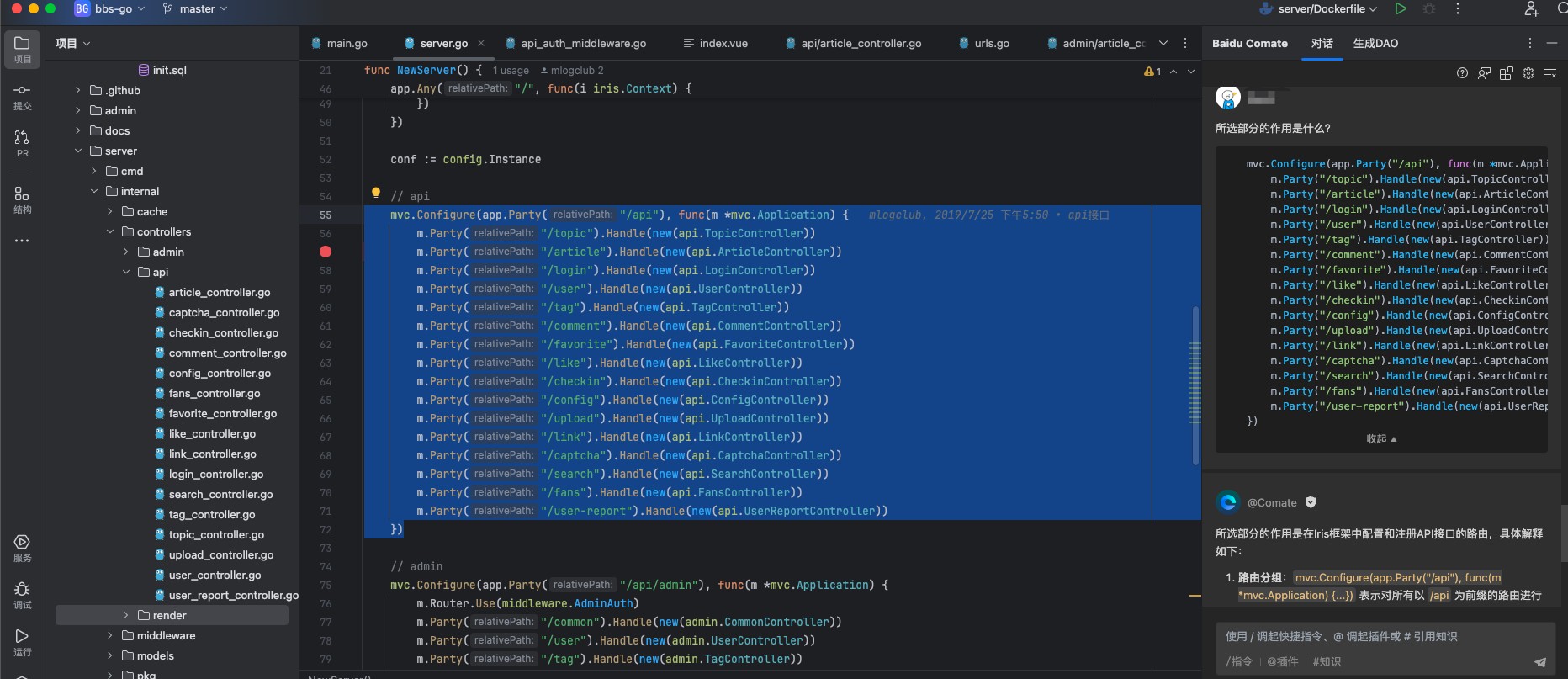
Task: Click the Comate shield badge icon
Action: [x=1311, y=502]
